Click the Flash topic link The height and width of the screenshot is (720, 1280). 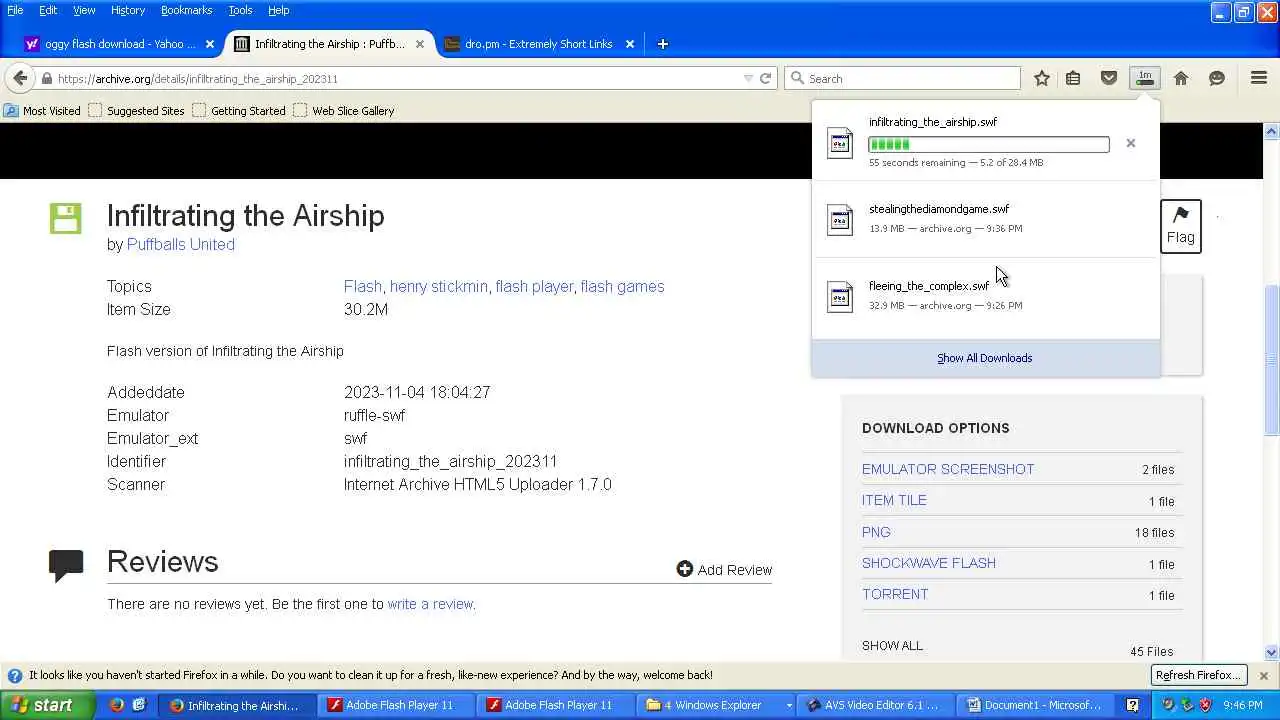[362, 286]
